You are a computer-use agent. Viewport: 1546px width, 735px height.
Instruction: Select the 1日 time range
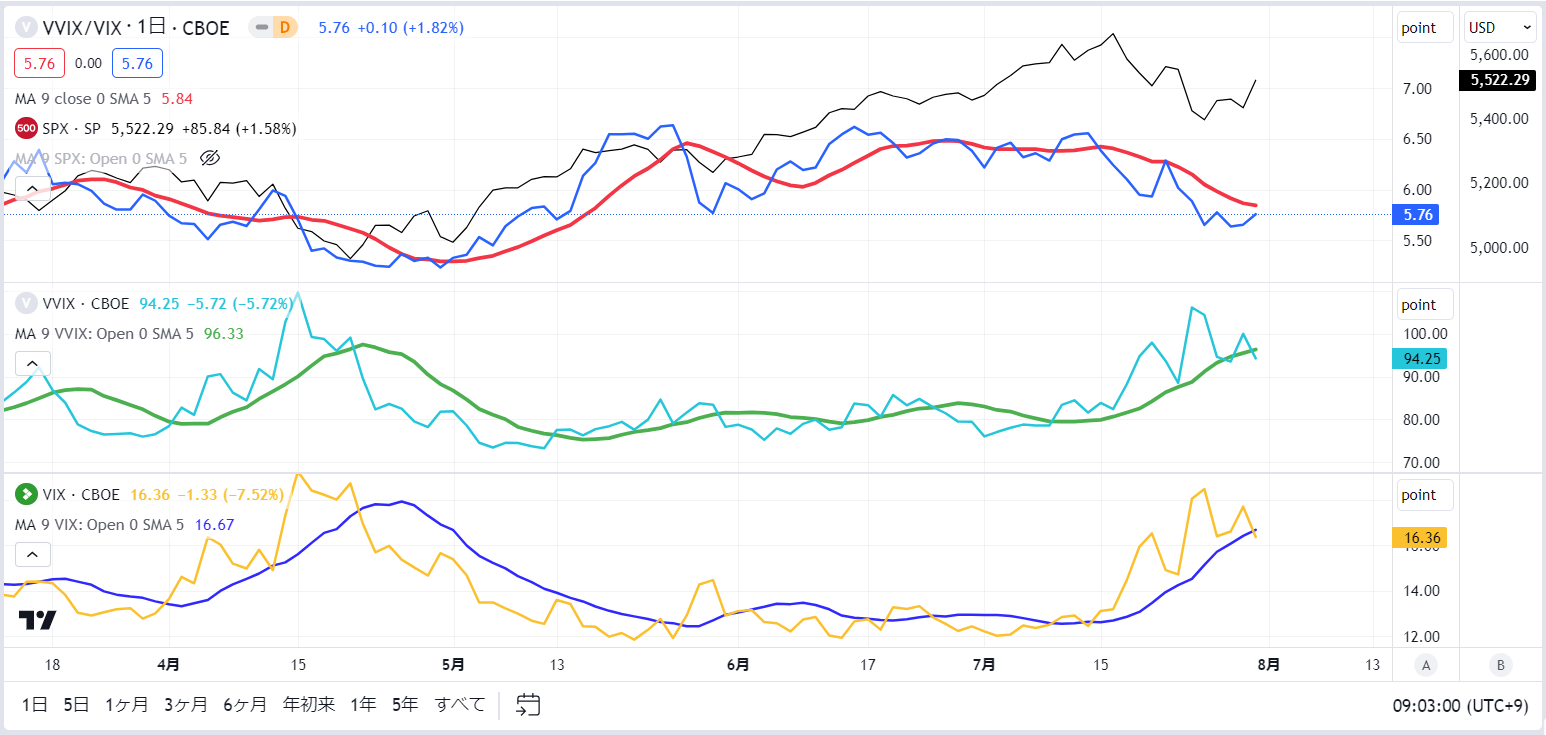pyautogui.click(x=35, y=705)
